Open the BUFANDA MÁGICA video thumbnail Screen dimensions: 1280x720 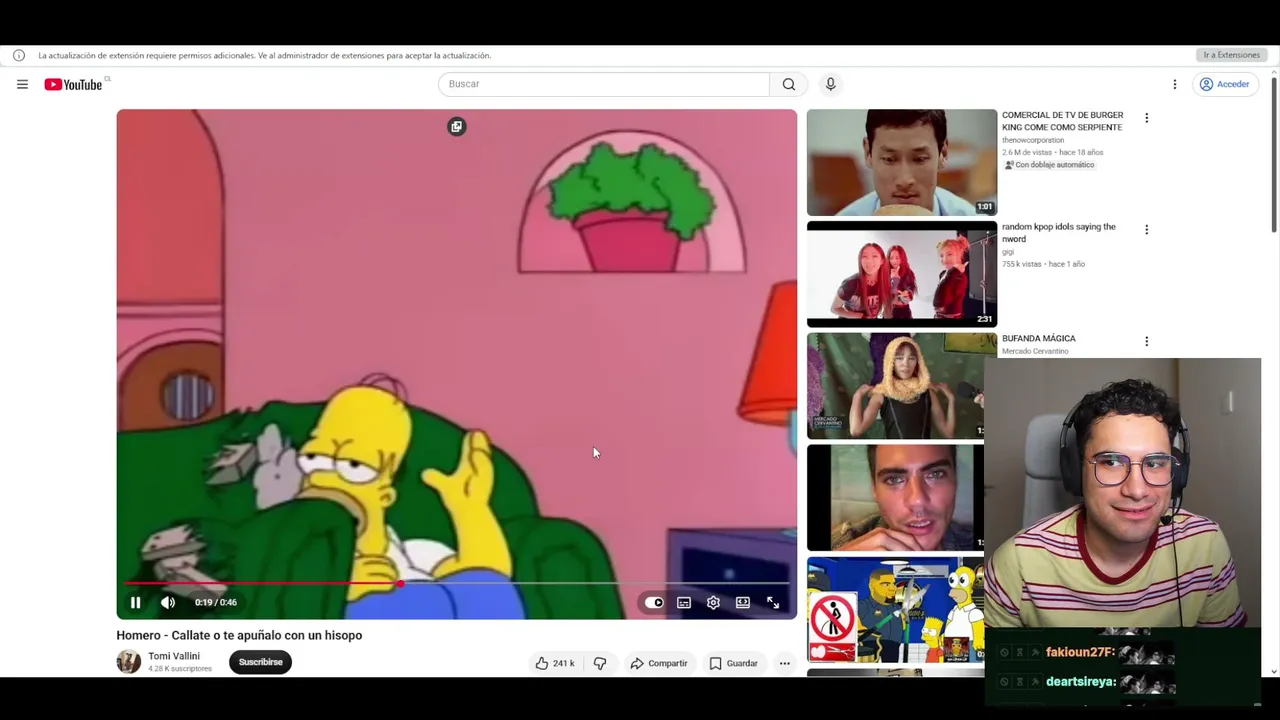[895, 386]
